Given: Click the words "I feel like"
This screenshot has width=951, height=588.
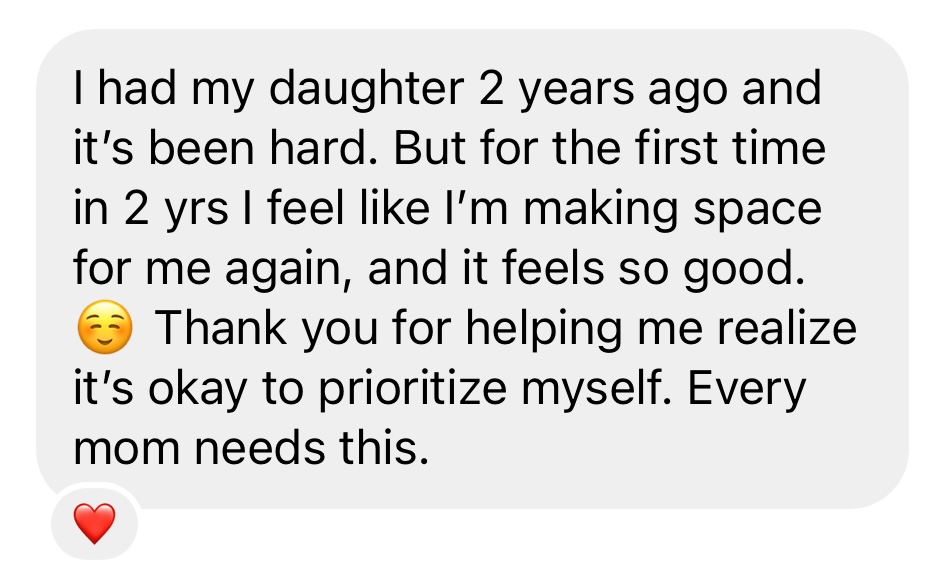Looking at the screenshot, I should point(337,208).
